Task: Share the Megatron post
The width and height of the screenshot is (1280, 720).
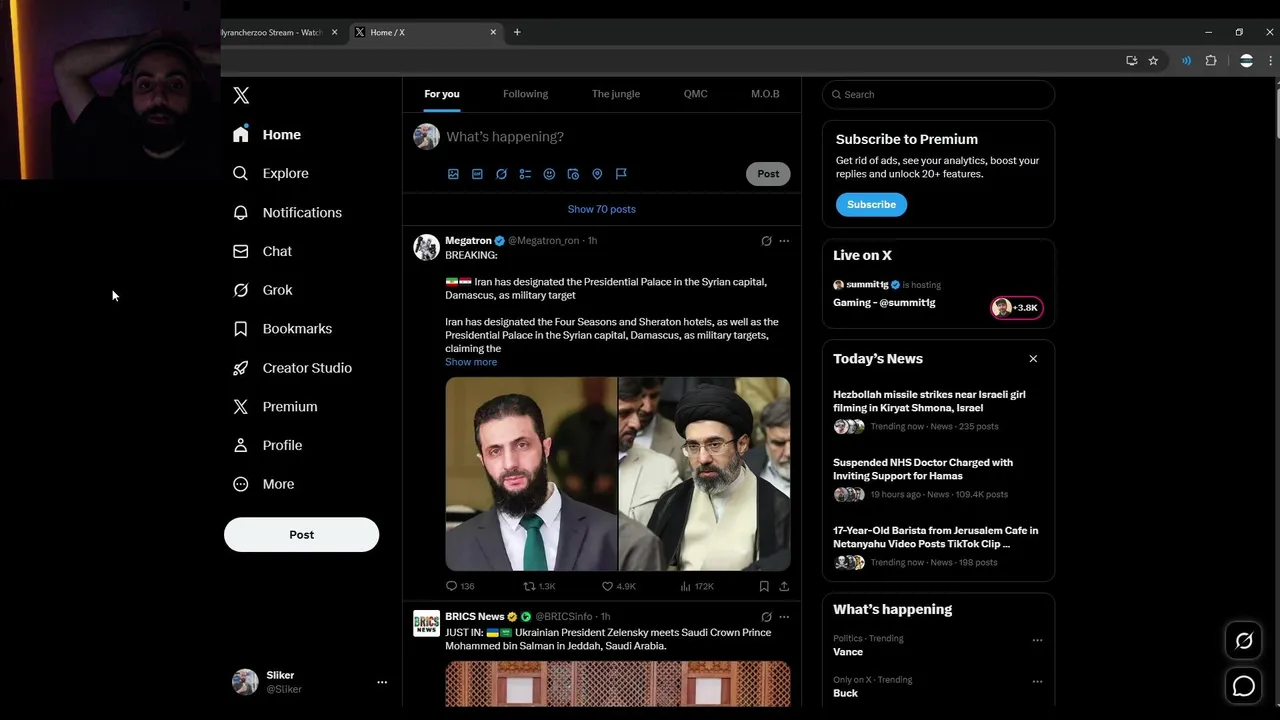Action: tap(784, 586)
